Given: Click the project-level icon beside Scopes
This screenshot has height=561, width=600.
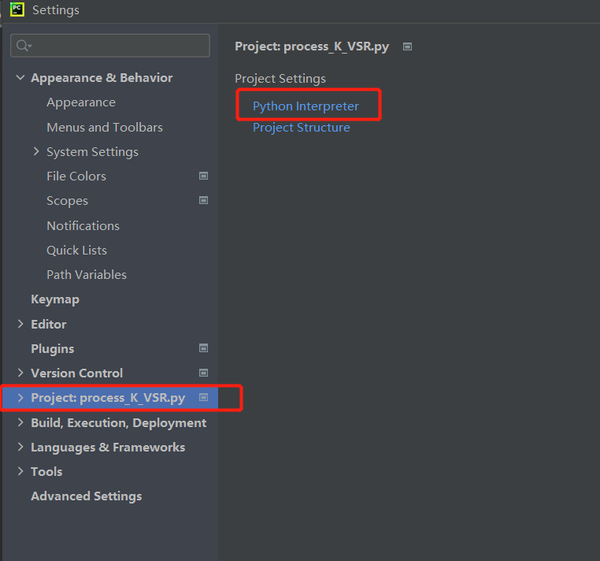Looking at the screenshot, I should click(204, 201).
